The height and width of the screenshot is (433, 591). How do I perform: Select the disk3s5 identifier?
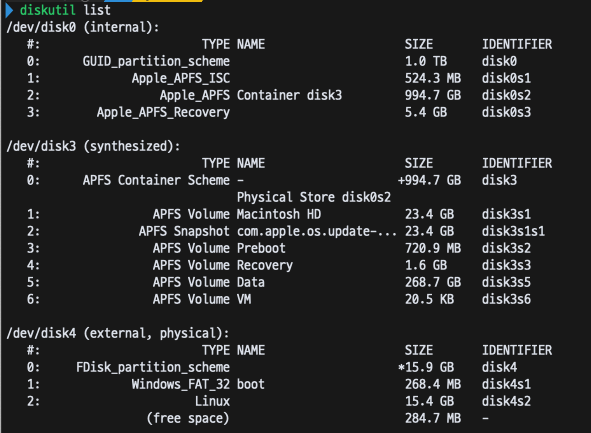click(x=506, y=282)
